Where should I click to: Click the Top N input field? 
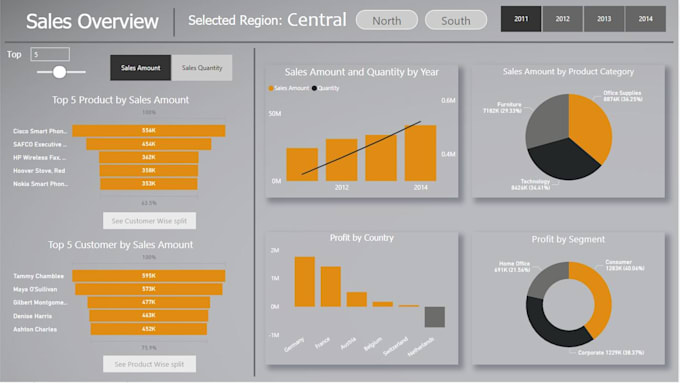tap(50, 54)
